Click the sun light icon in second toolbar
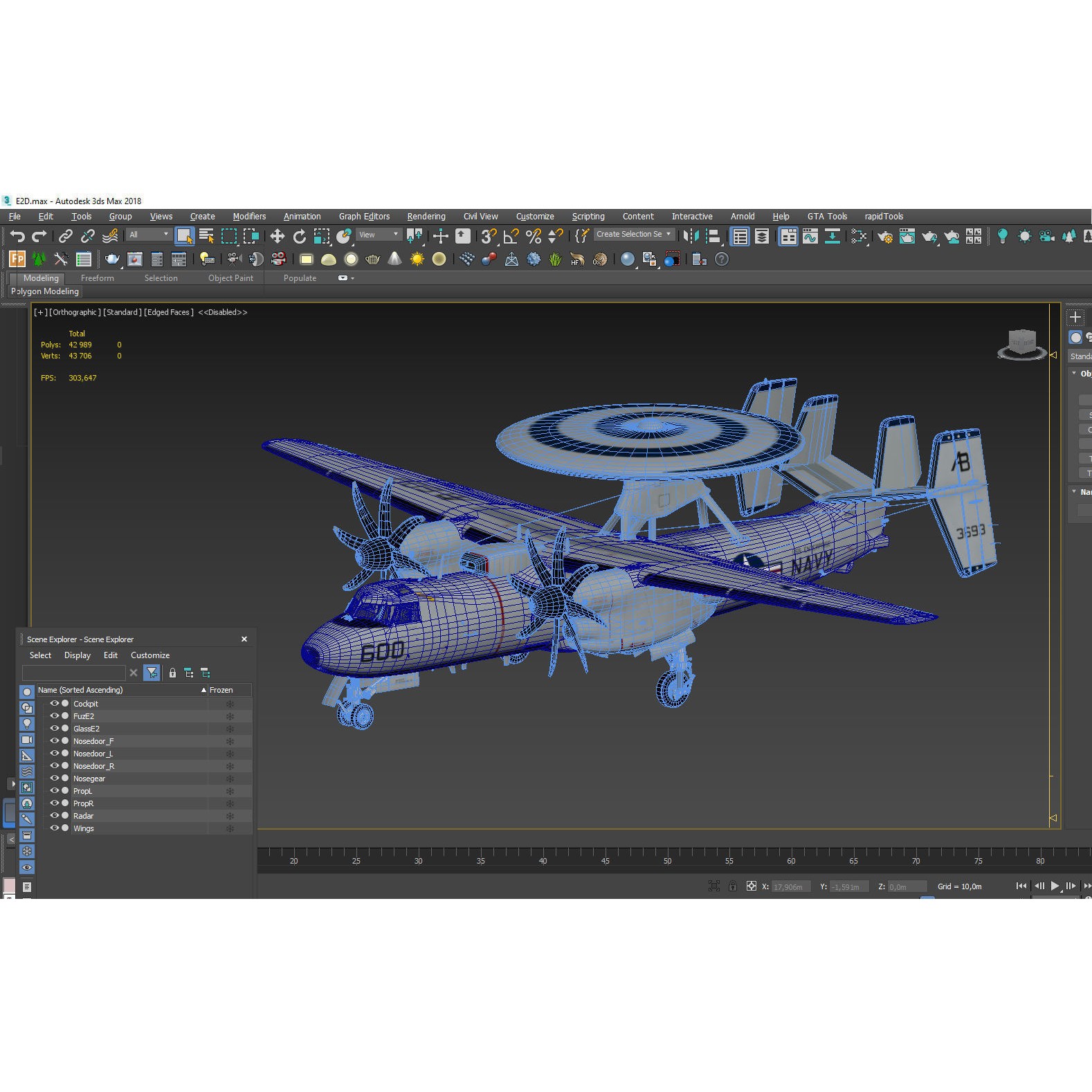Image resolution: width=1092 pixels, height=1092 pixels. click(x=417, y=260)
